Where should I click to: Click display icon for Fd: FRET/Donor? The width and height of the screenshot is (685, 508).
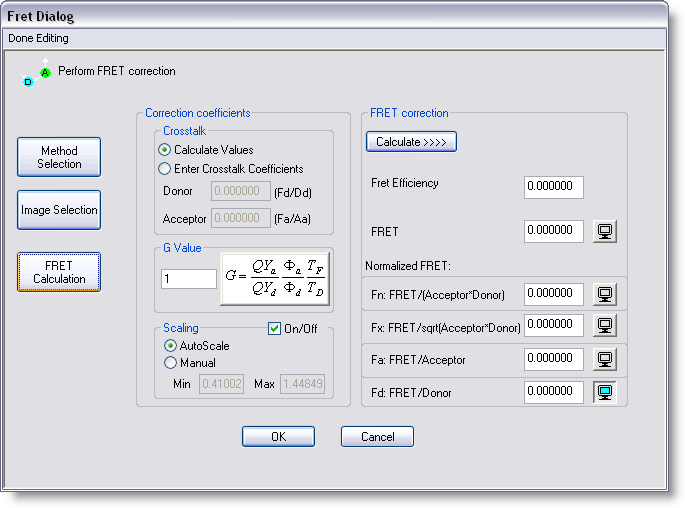tap(605, 392)
